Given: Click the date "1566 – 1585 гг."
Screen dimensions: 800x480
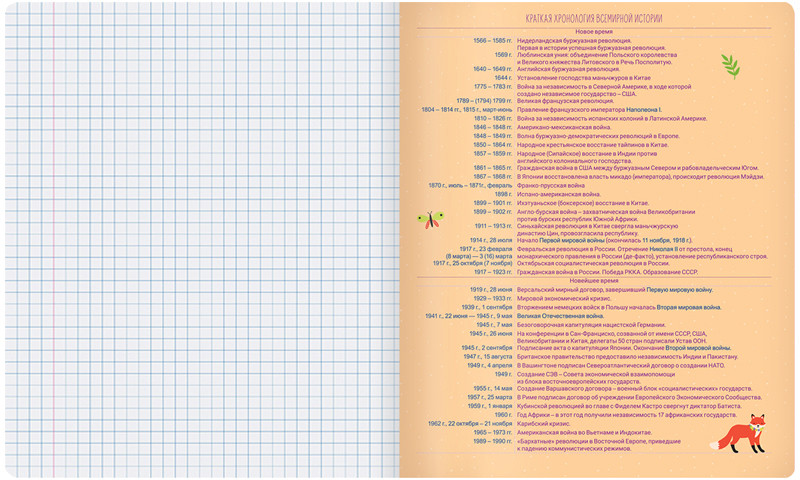Looking at the screenshot, I should 492,41.
